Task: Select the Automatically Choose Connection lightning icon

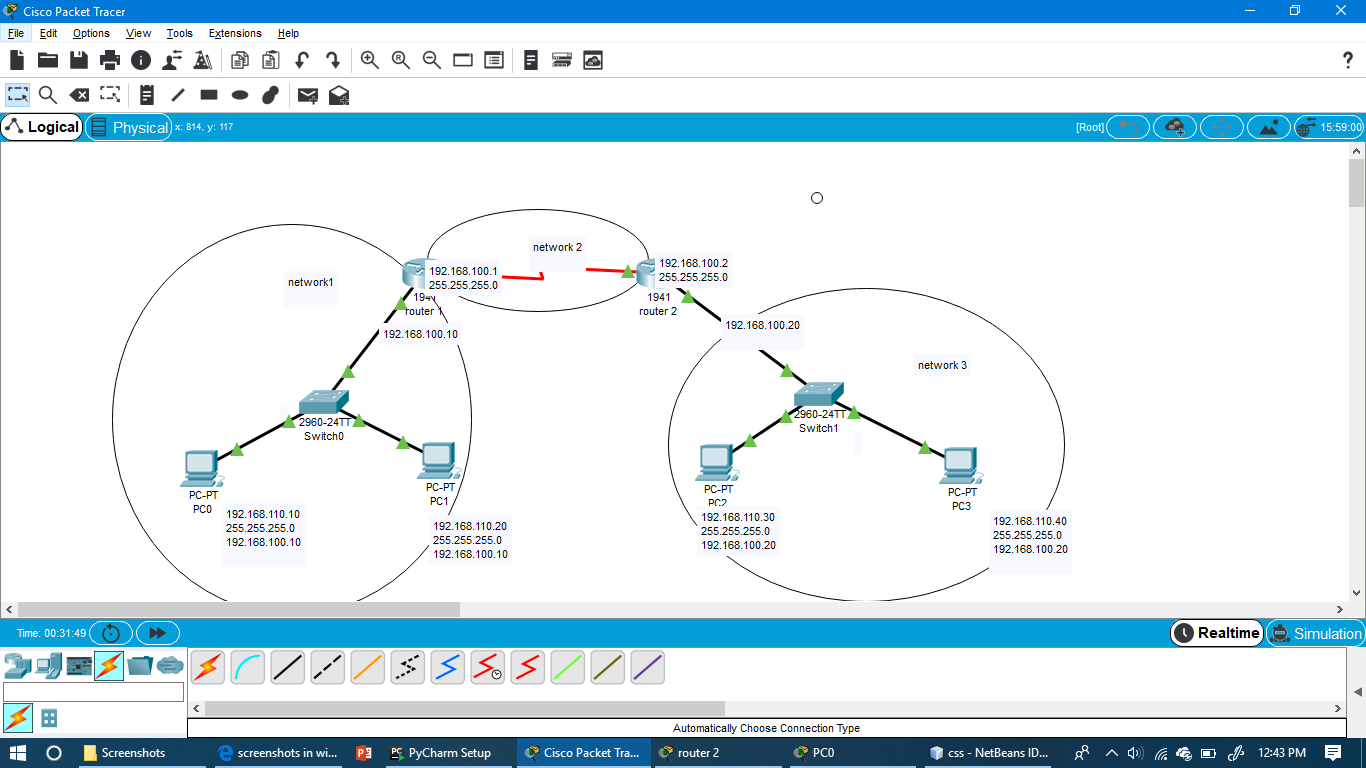Action: click(x=207, y=667)
